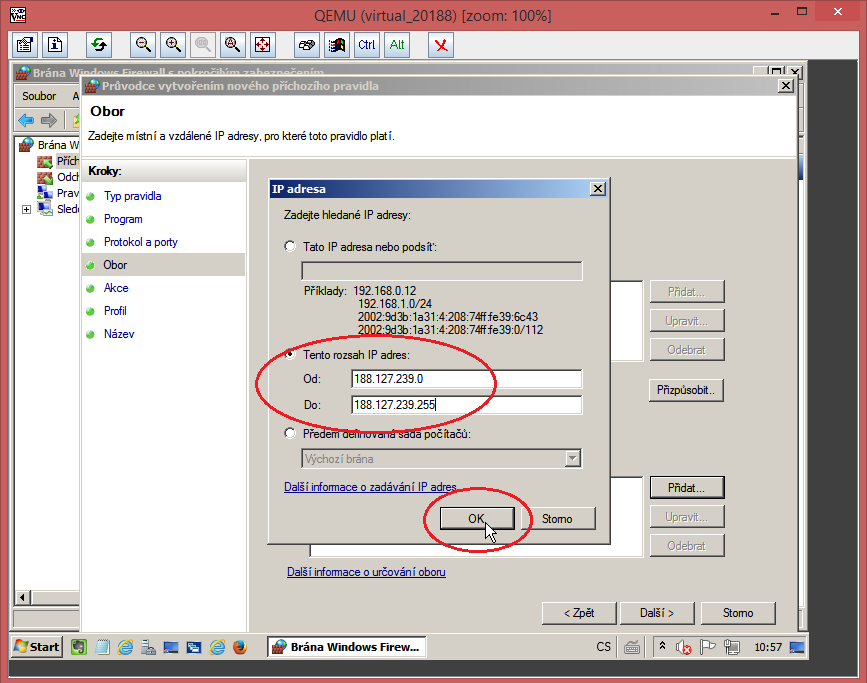
Task: Cancel the wizard with Storno beside Další
Action: 738,613
